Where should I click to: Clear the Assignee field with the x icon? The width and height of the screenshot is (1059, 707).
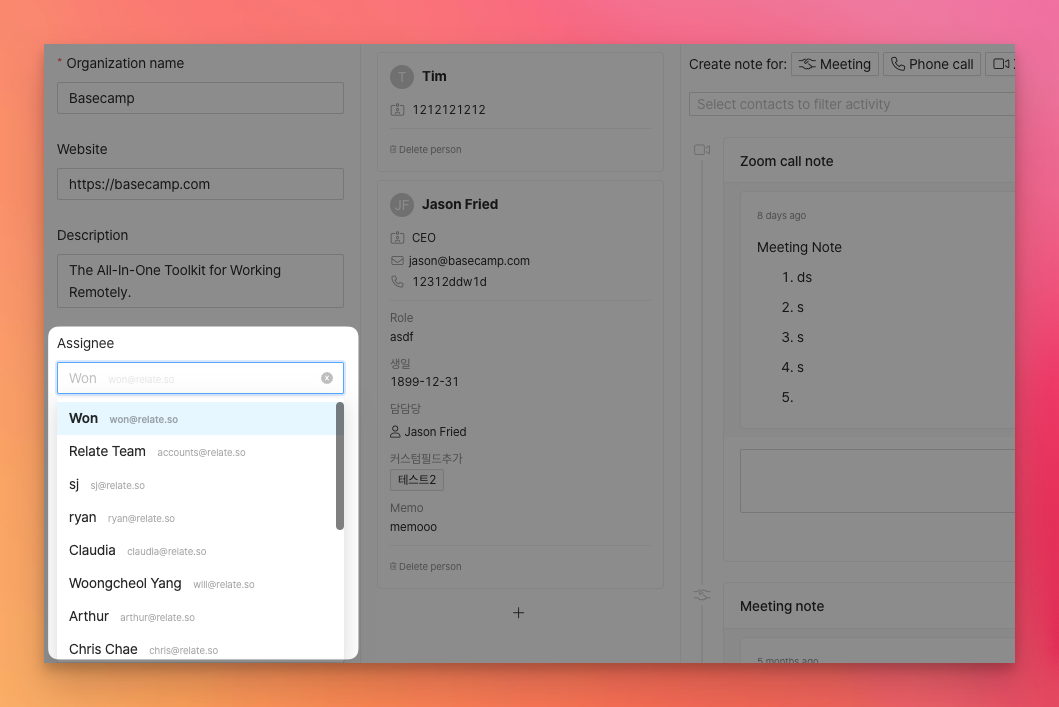point(327,378)
